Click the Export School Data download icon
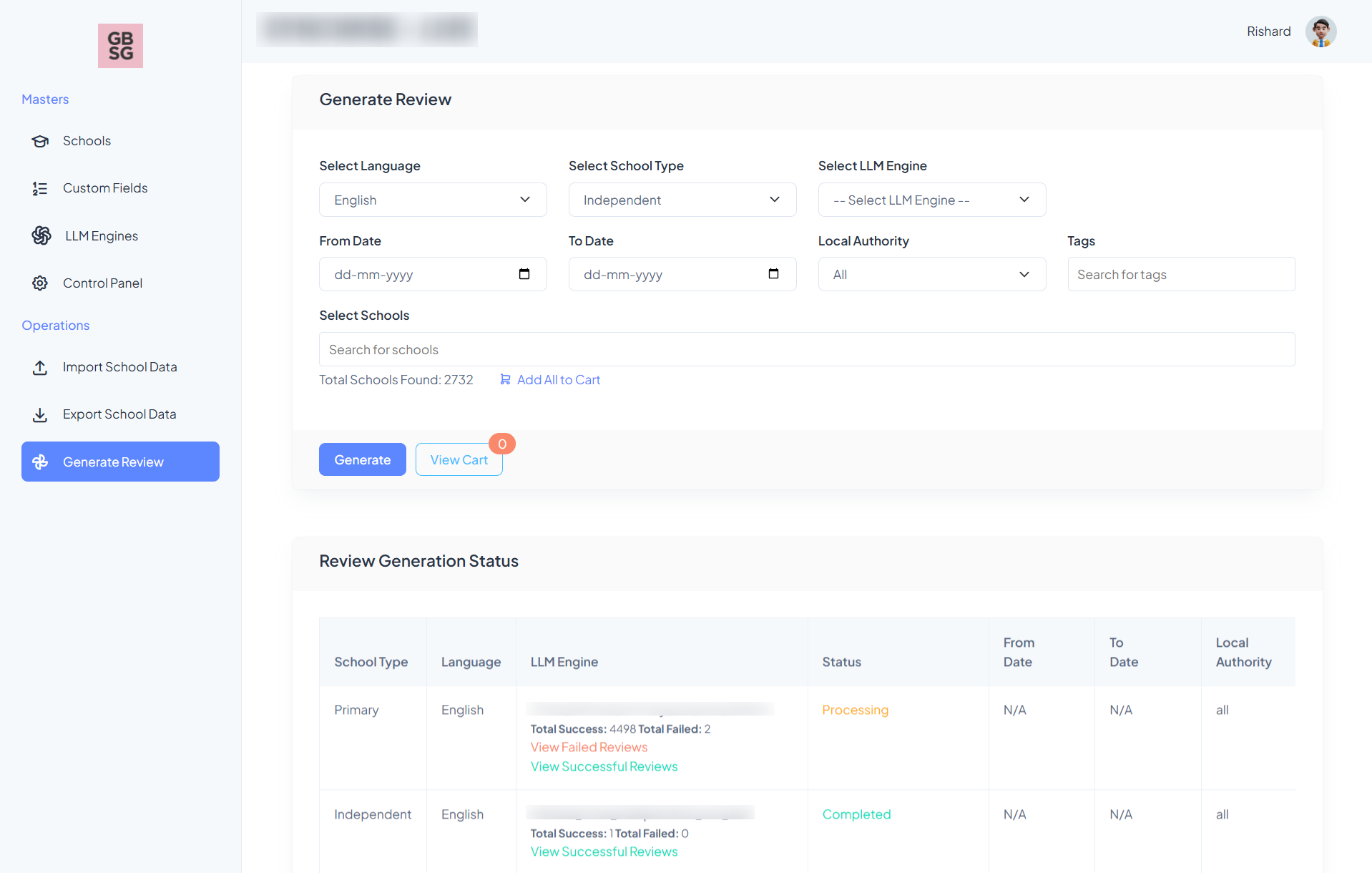The width and height of the screenshot is (1372, 873). click(40, 414)
